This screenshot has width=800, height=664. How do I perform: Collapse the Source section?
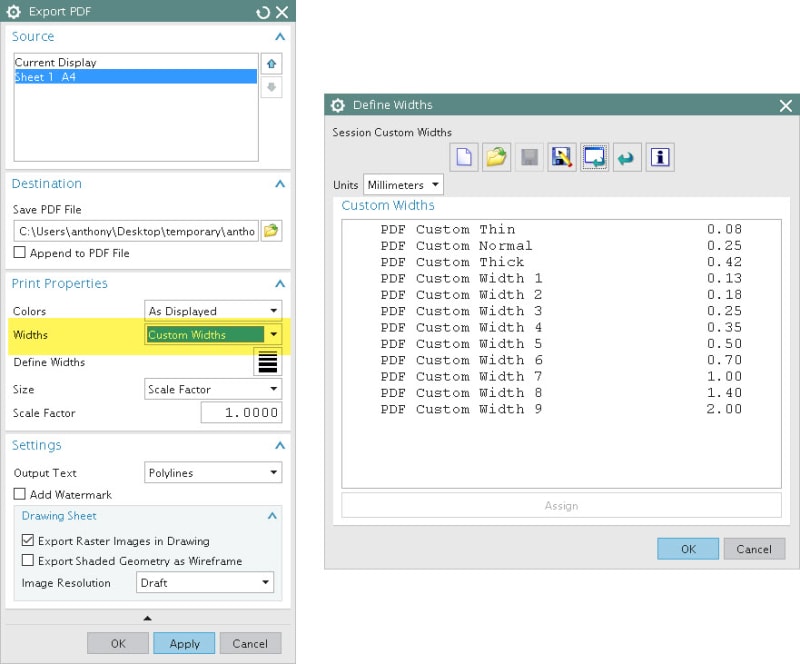coord(280,37)
